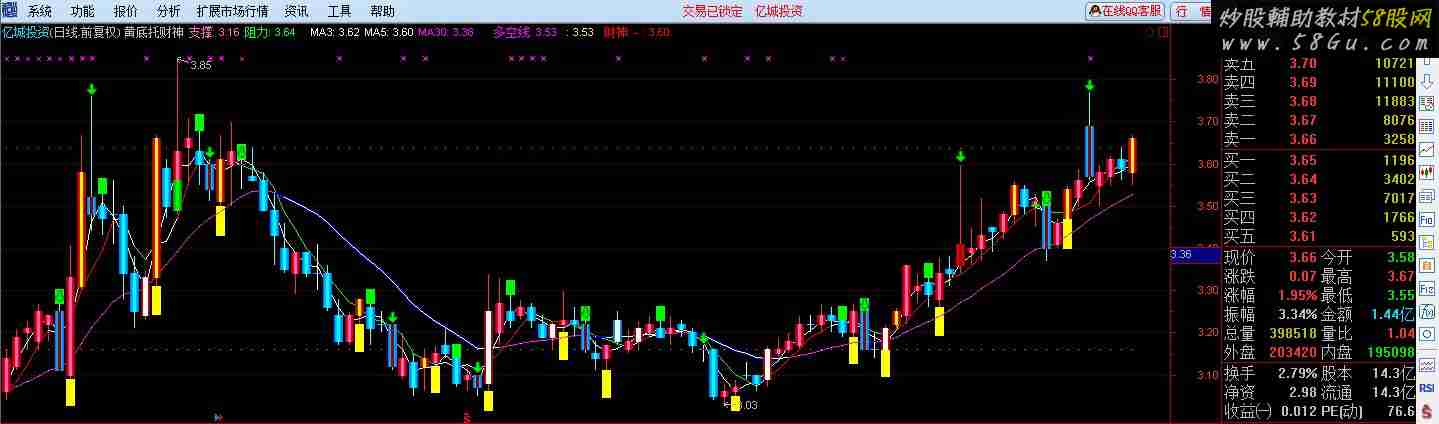
Task: Click the 外盘 203420 value
Action: point(1291,352)
